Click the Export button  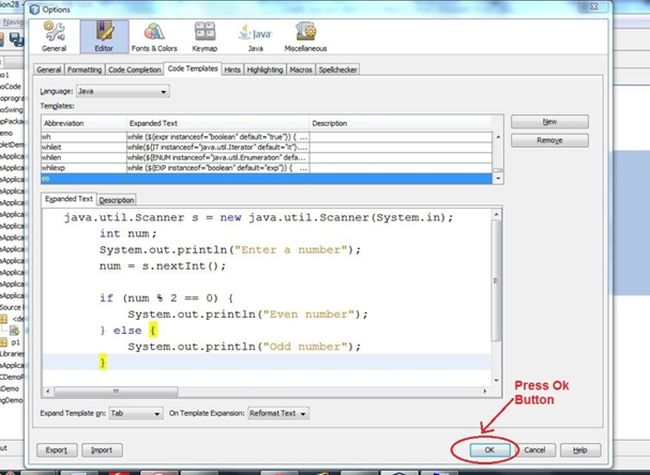57,450
